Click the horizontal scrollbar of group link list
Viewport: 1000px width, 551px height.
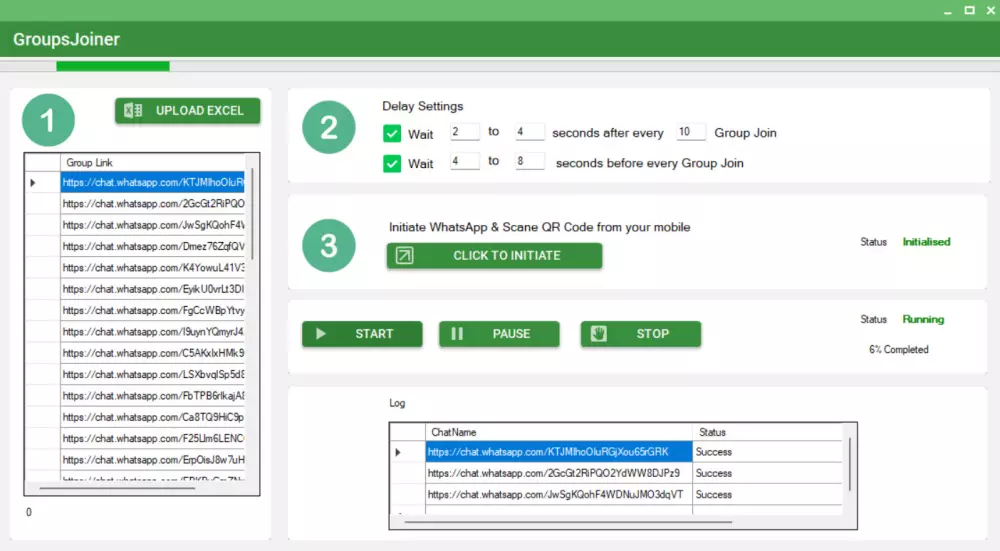[x=117, y=489]
